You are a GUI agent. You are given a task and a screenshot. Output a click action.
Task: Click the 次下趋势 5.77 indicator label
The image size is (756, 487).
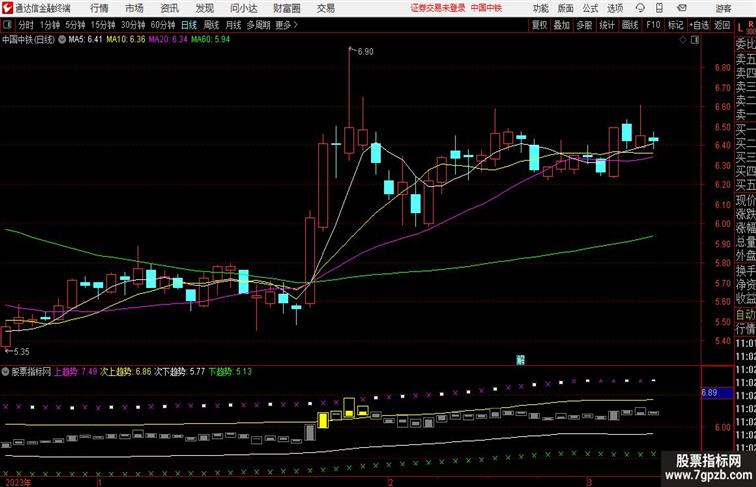coord(179,372)
